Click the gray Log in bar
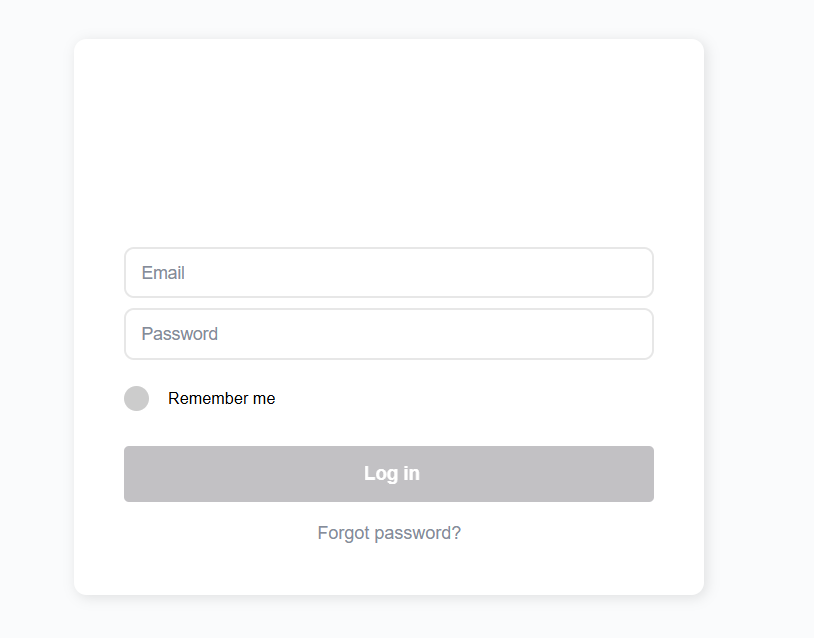 388,474
